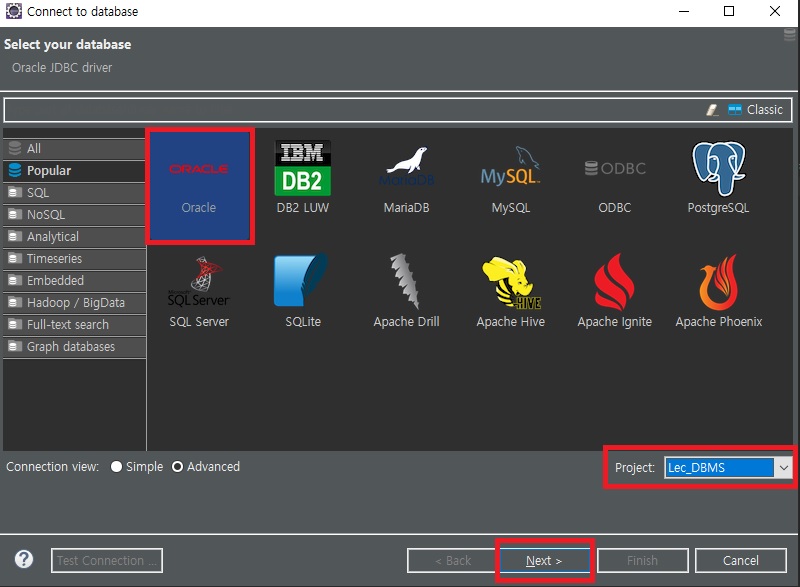
Task: Select the MySQL dolphin driver
Action: tap(510, 178)
